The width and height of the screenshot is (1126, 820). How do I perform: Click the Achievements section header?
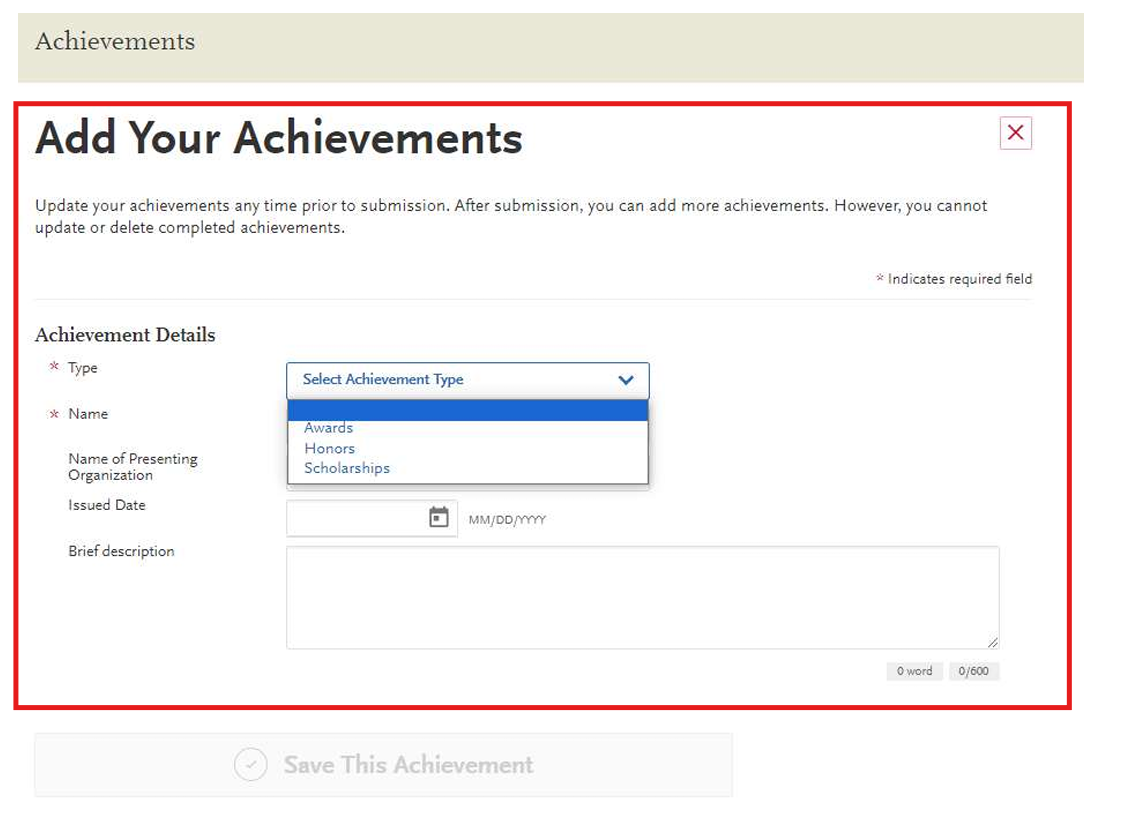coord(551,47)
